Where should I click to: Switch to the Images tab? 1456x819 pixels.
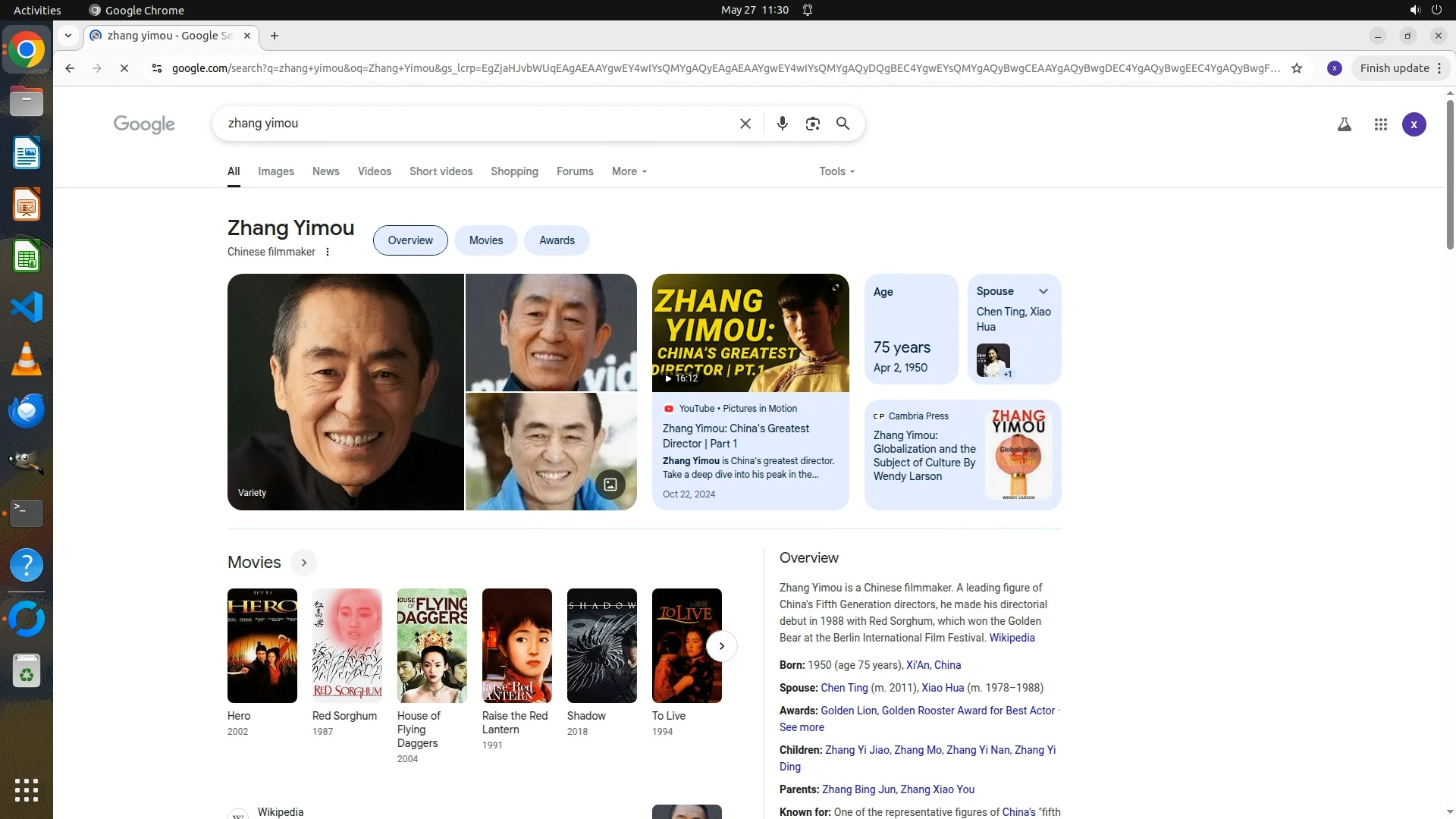pos(275,171)
